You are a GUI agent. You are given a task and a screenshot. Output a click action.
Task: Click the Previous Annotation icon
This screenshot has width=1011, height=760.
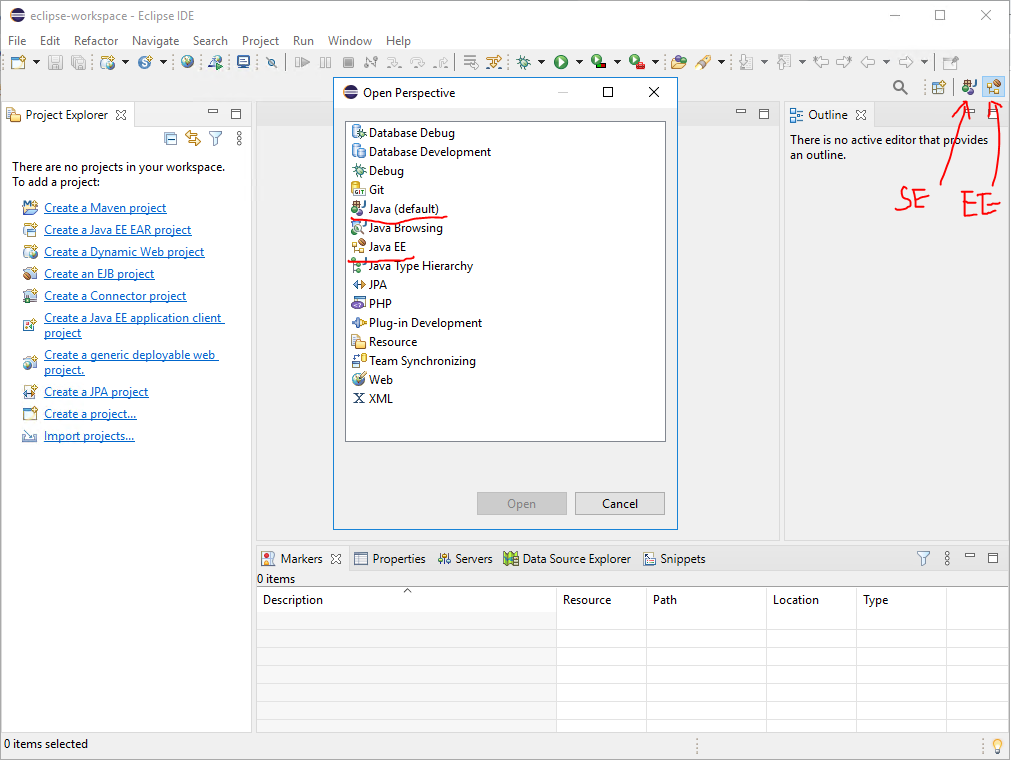[784, 63]
